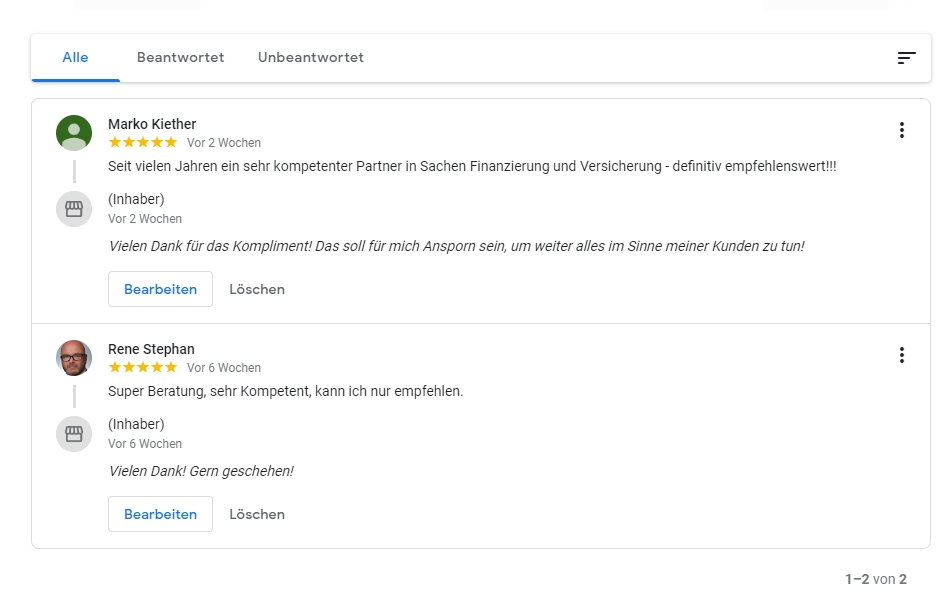942x610 pixels.
Task: Switch to the Beantwortet tab
Action: pos(180,58)
